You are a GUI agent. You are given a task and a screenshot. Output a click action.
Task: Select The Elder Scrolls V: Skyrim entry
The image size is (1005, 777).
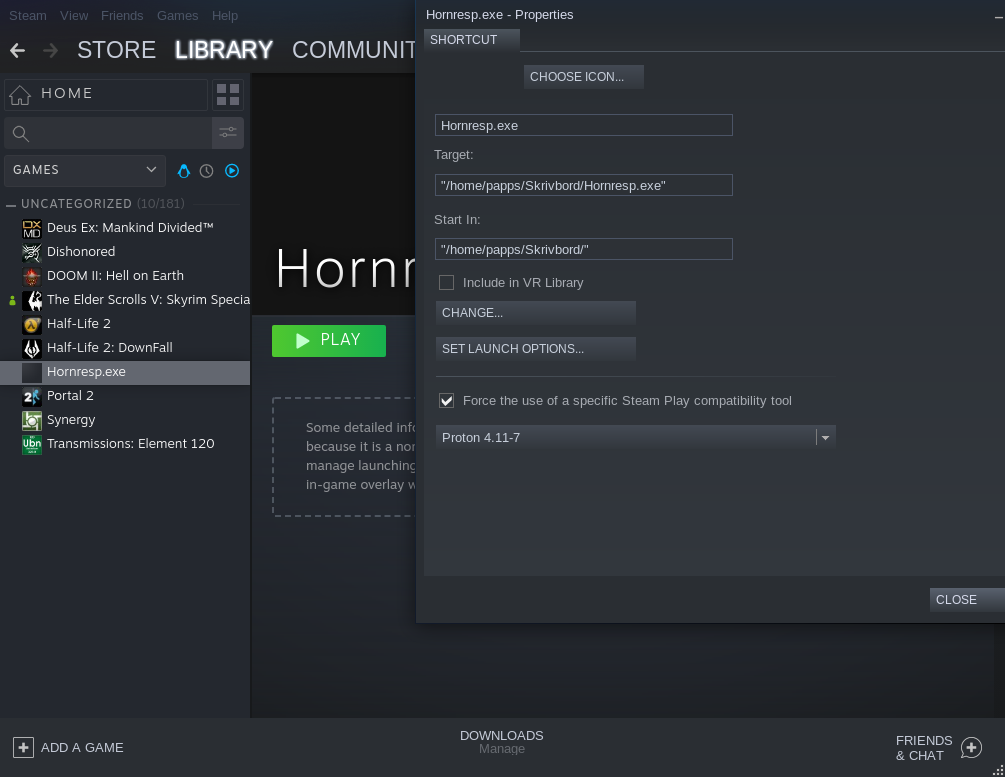point(148,300)
